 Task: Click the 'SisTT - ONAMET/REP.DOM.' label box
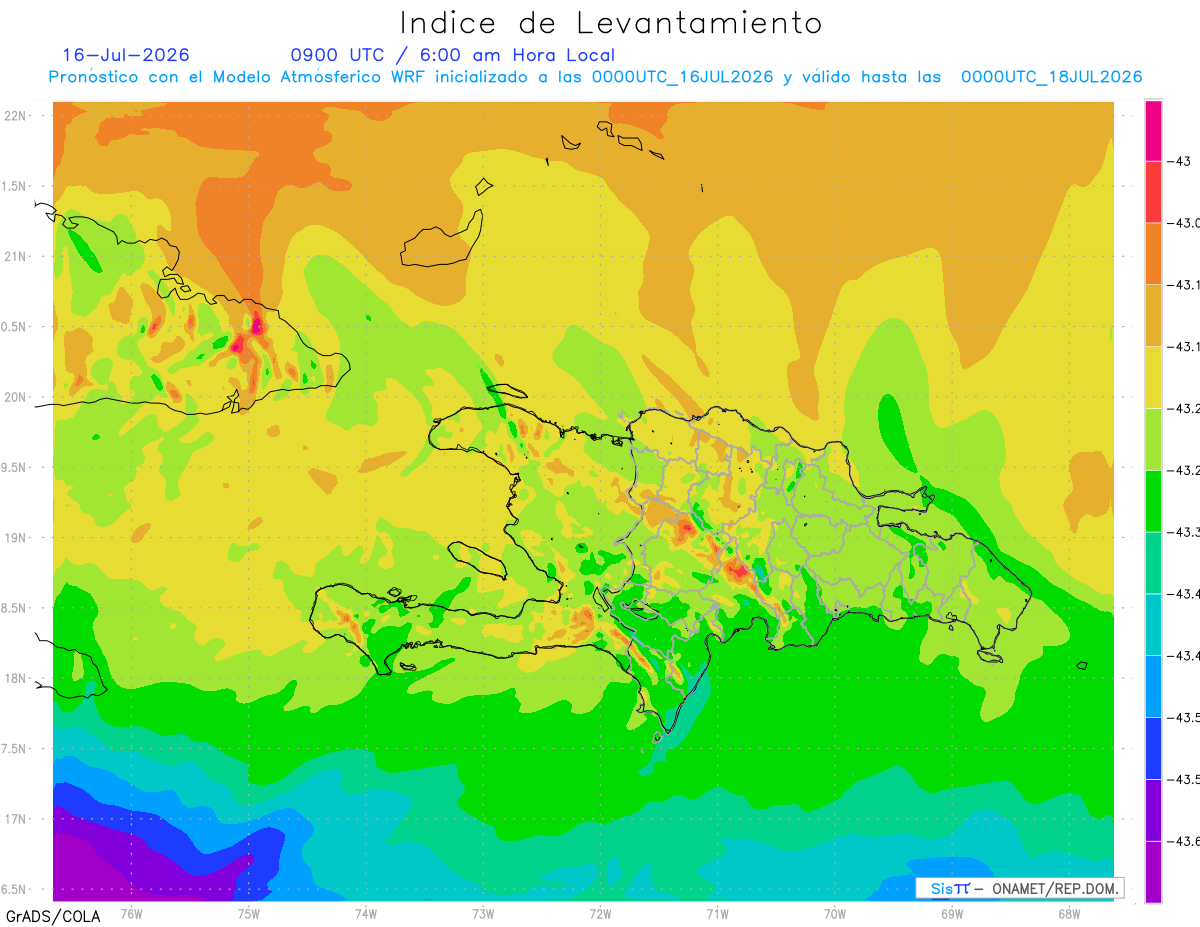pyautogui.click(x=1019, y=888)
